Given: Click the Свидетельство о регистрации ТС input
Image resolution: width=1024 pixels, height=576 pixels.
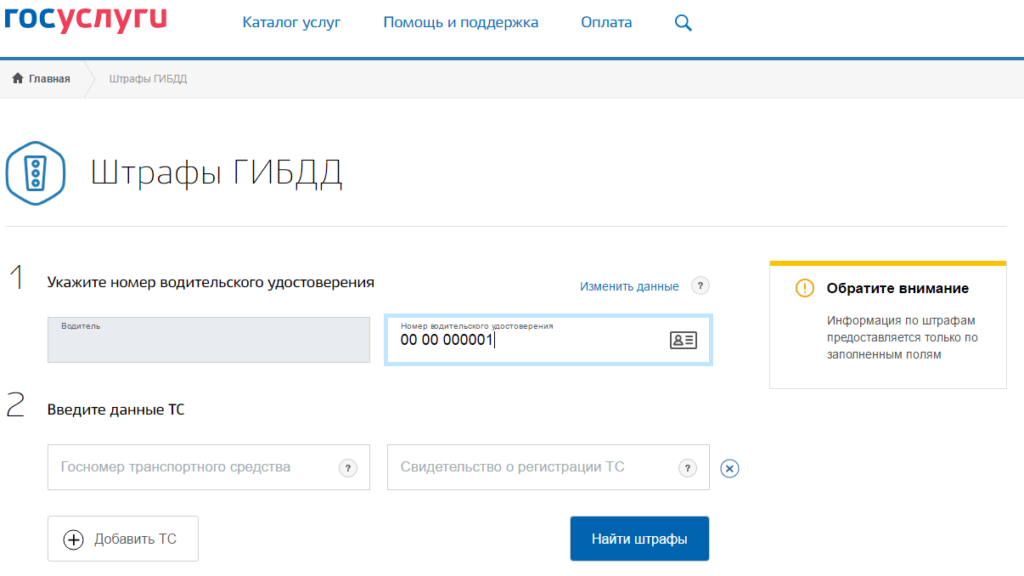Looking at the screenshot, I should [x=530, y=468].
